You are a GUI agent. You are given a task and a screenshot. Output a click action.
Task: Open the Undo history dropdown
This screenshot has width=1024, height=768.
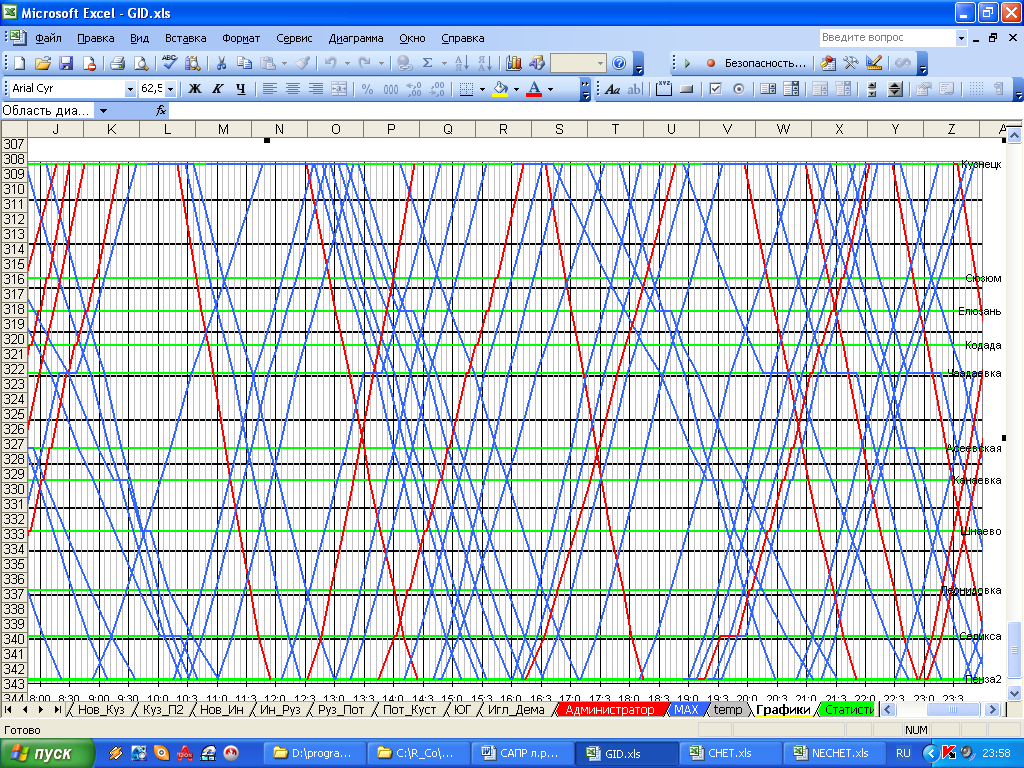pyautogui.click(x=347, y=63)
